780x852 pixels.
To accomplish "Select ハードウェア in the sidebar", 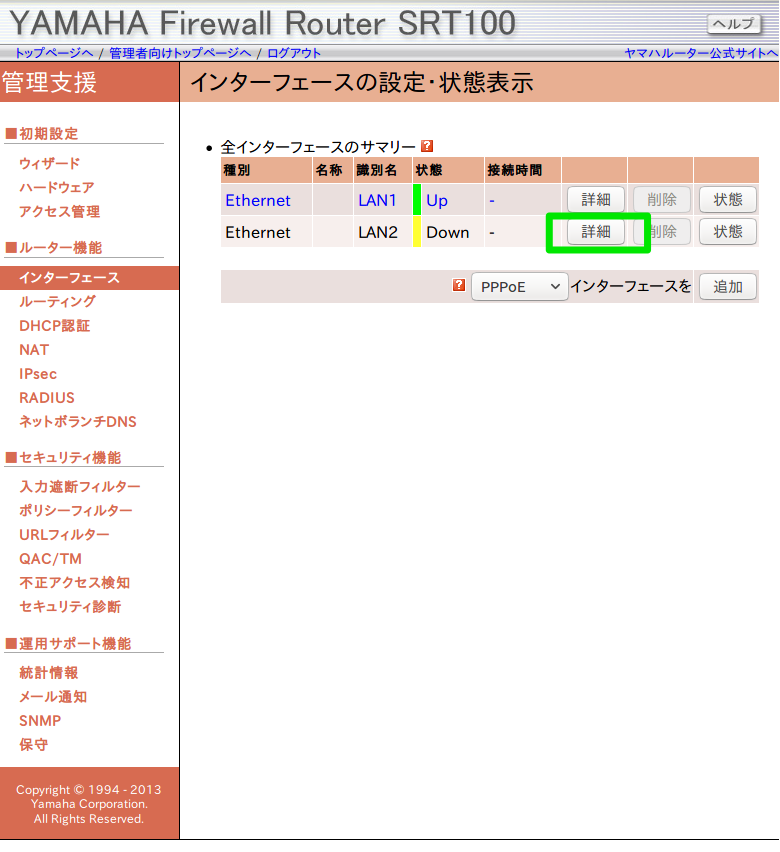I will 57,187.
